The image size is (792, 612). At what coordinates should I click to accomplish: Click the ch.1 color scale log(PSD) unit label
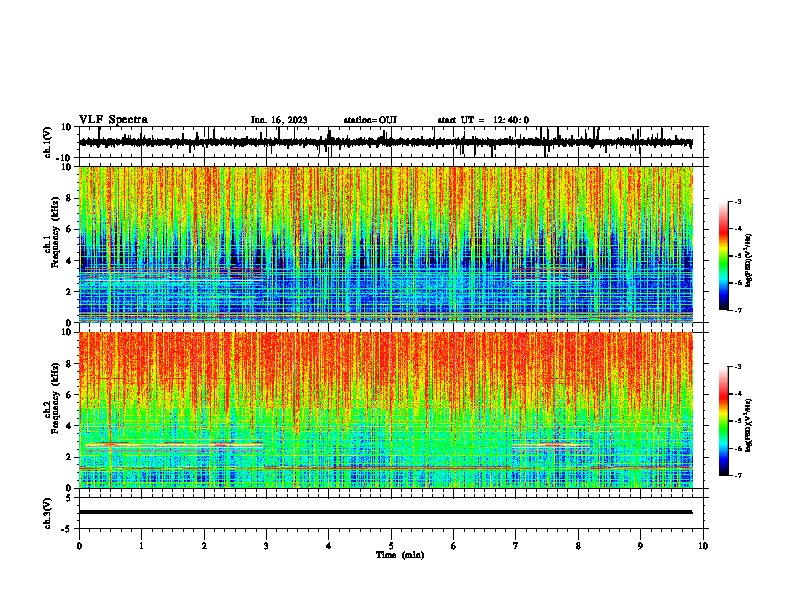[748, 261]
